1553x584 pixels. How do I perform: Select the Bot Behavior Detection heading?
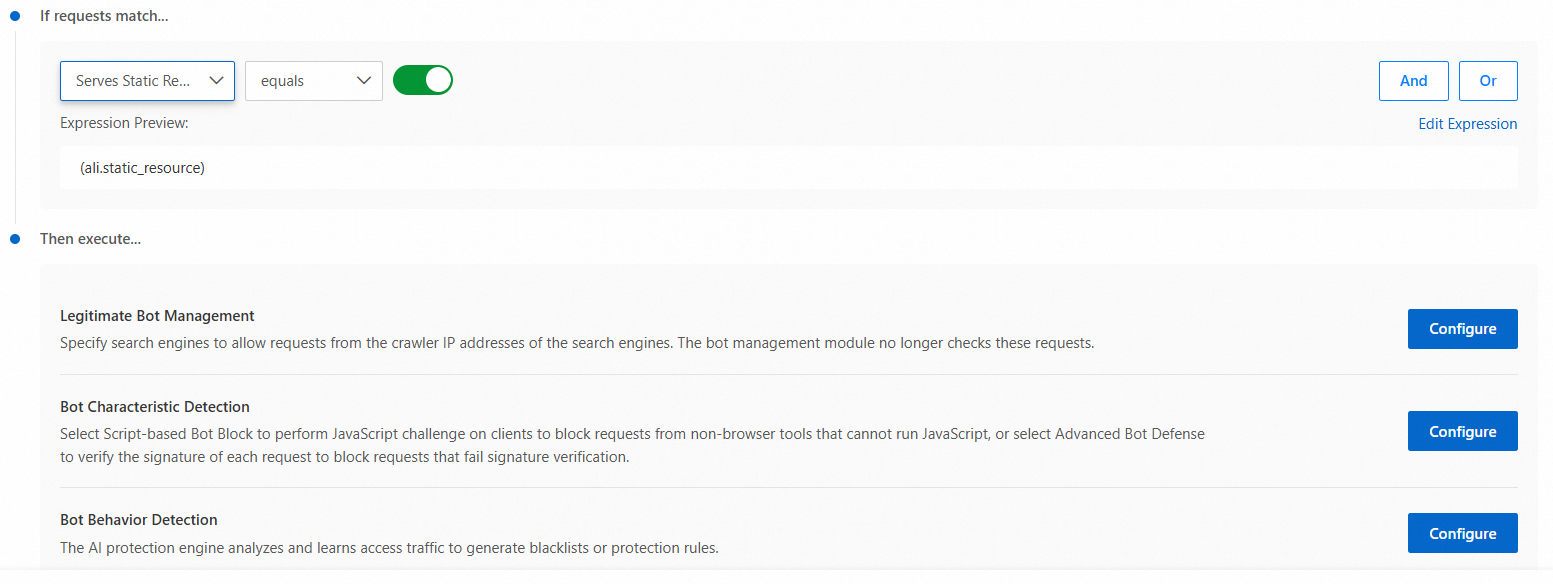click(x=139, y=520)
